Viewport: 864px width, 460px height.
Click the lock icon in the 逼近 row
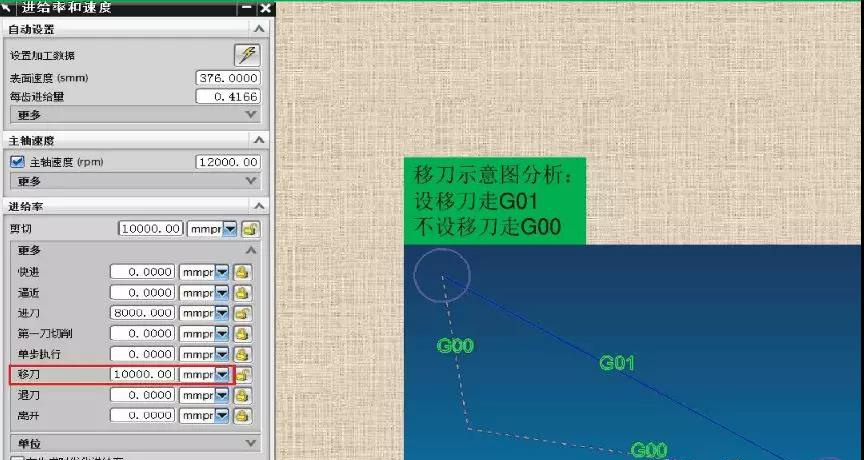coord(241,293)
